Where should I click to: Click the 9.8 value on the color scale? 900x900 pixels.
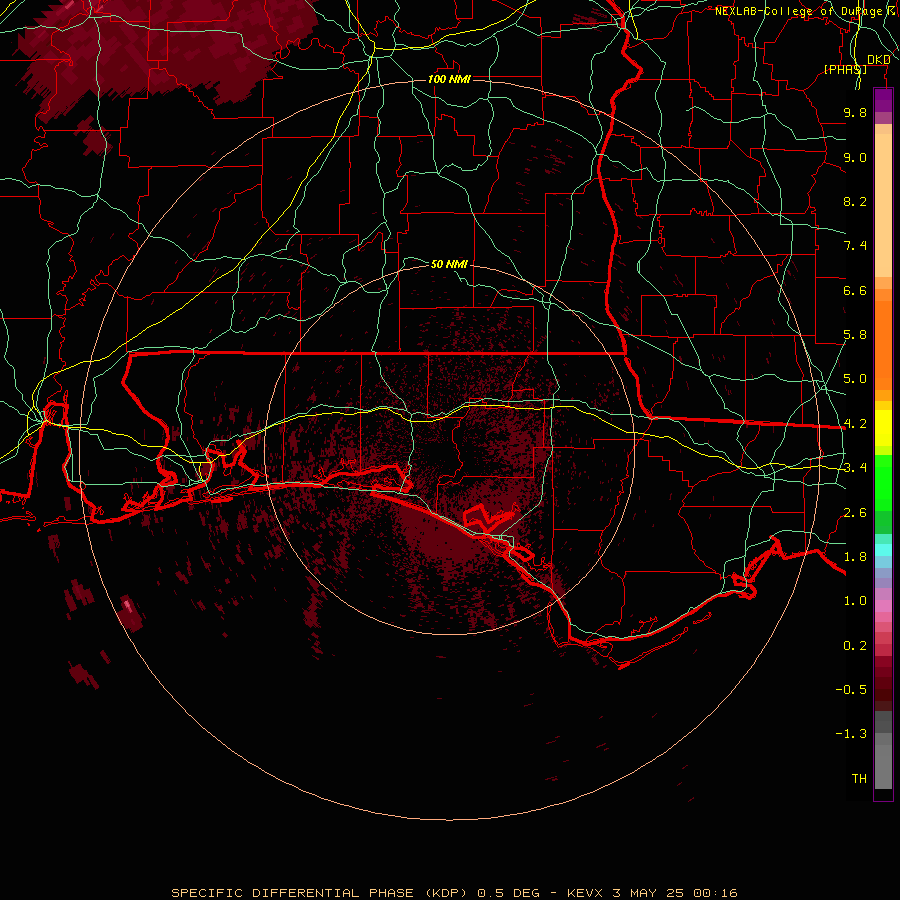point(855,112)
